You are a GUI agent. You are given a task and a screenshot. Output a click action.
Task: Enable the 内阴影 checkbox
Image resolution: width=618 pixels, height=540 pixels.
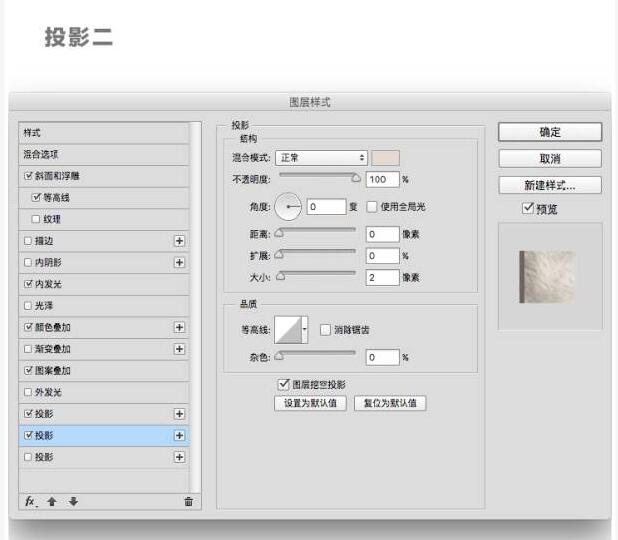point(28,263)
